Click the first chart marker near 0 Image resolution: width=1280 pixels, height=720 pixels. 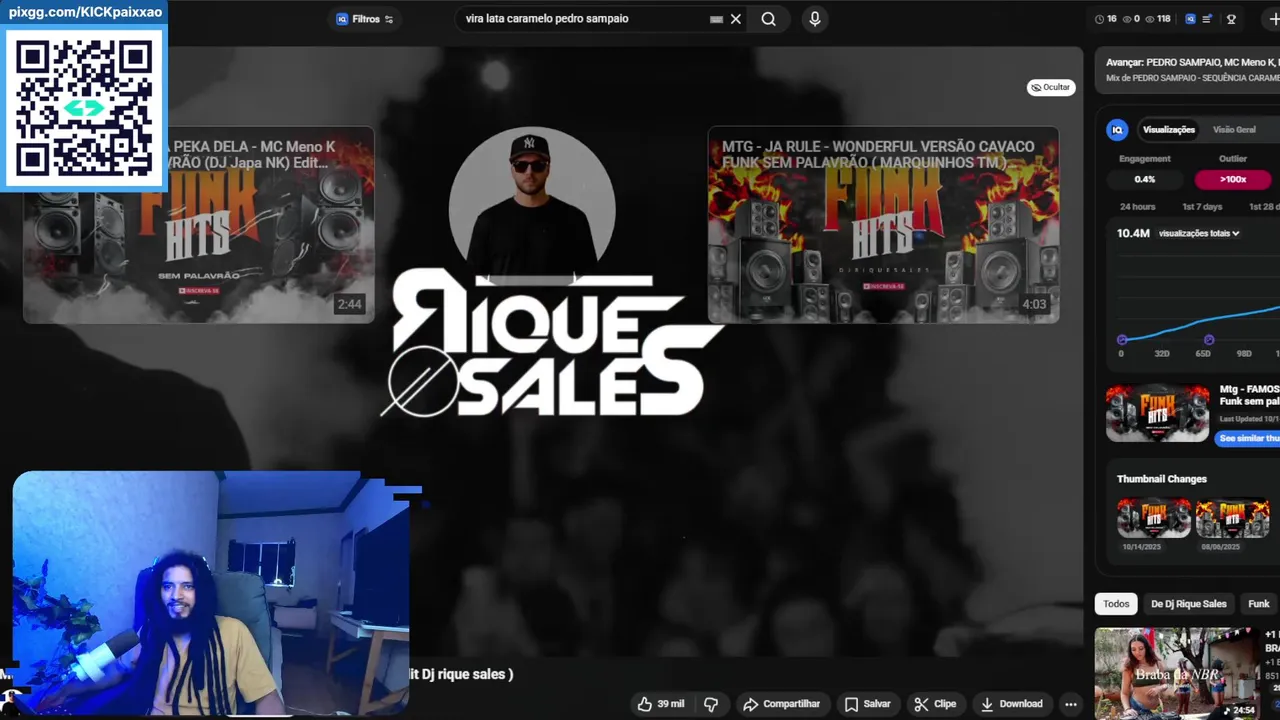[1122, 340]
